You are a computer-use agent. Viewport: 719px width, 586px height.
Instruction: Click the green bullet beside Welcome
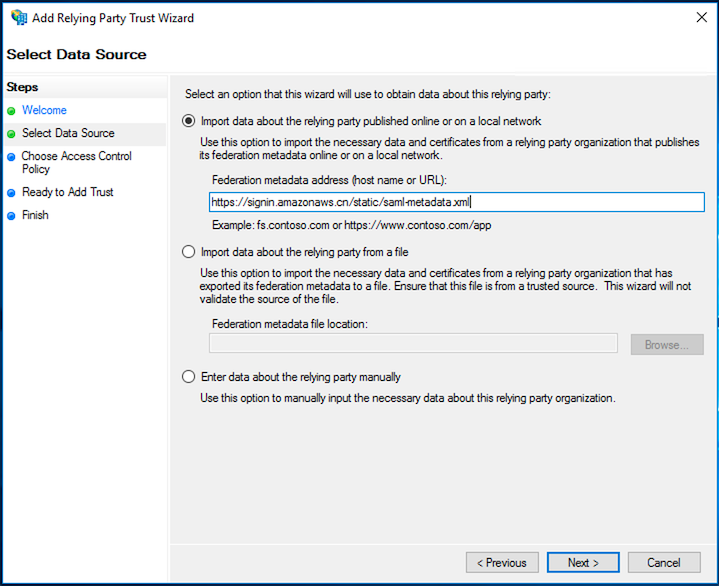click(x=11, y=111)
